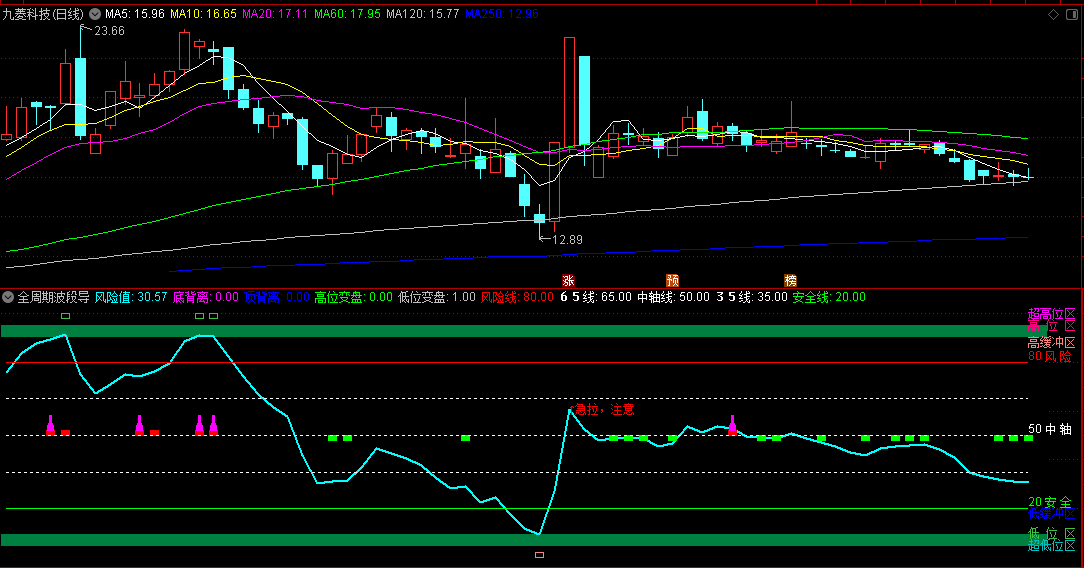
Task: Select the 九菱科技(日线) stock title
Action: tap(44, 14)
